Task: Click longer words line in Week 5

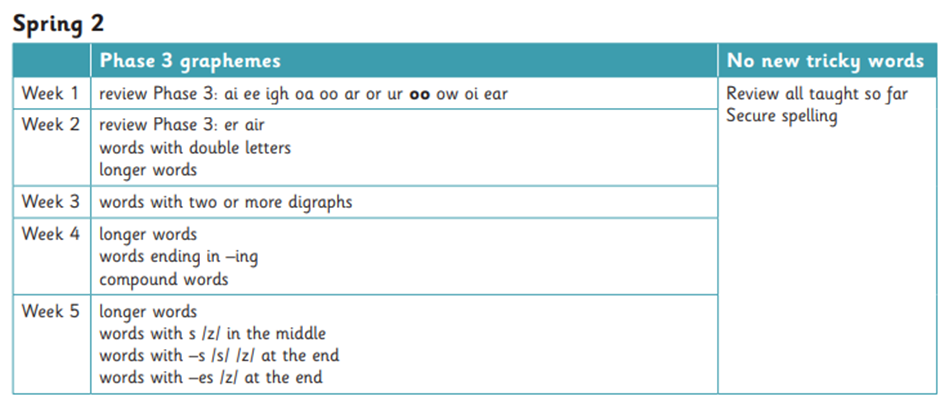Action: (x=148, y=312)
